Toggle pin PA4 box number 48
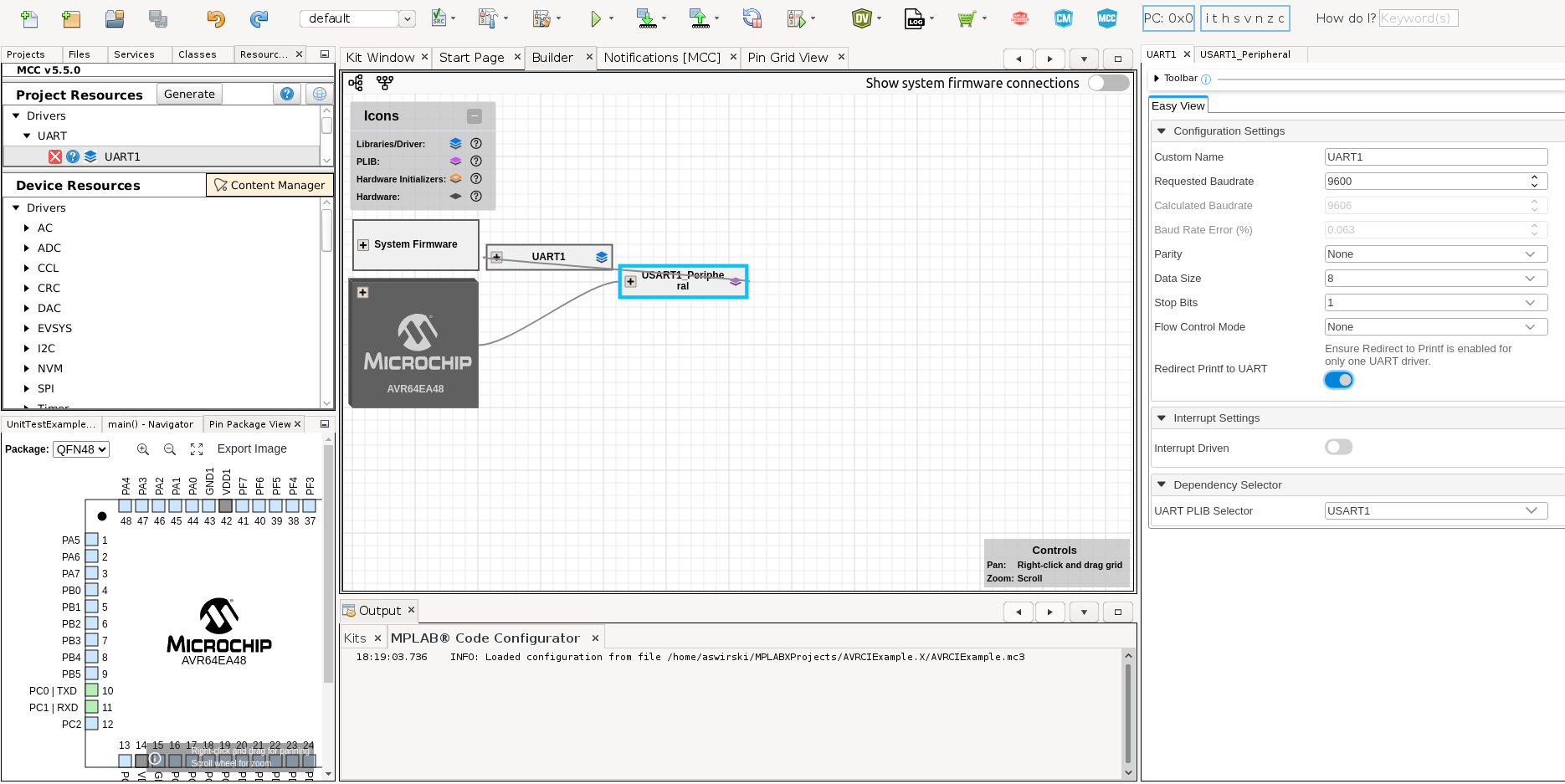Image resolution: width=1565 pixels, height=784 pixels. pos(126,505)
